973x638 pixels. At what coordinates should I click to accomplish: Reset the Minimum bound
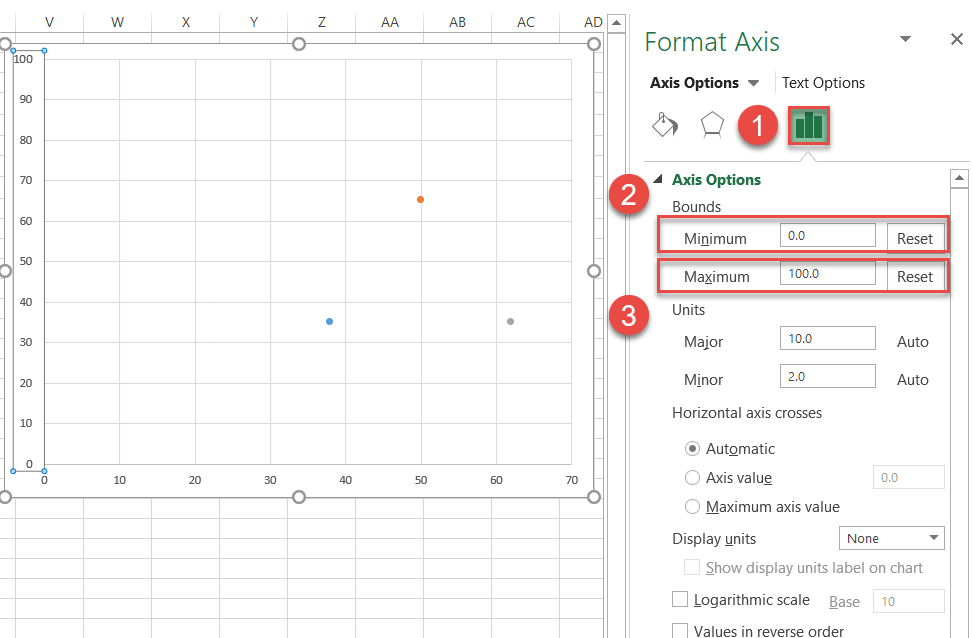(x=914, y=238)
